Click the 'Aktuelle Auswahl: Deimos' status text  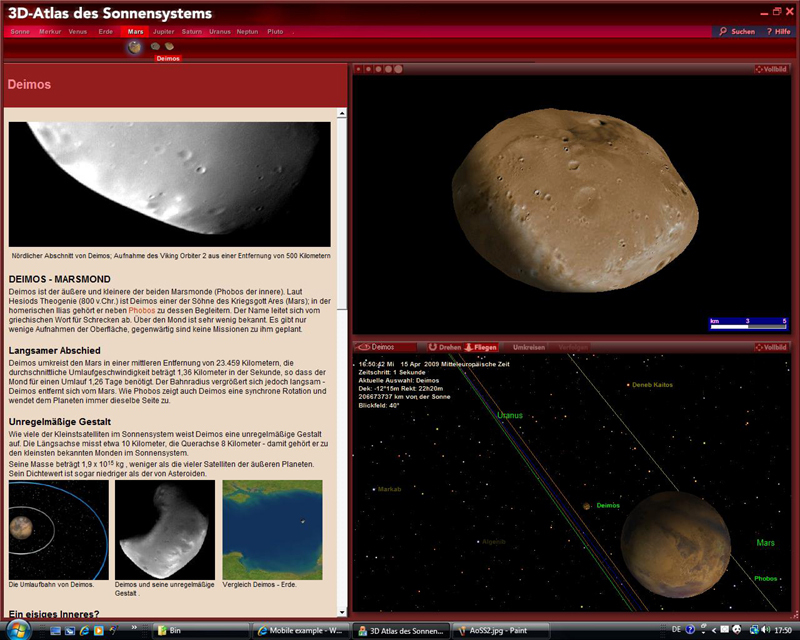(x=398, y=381)
